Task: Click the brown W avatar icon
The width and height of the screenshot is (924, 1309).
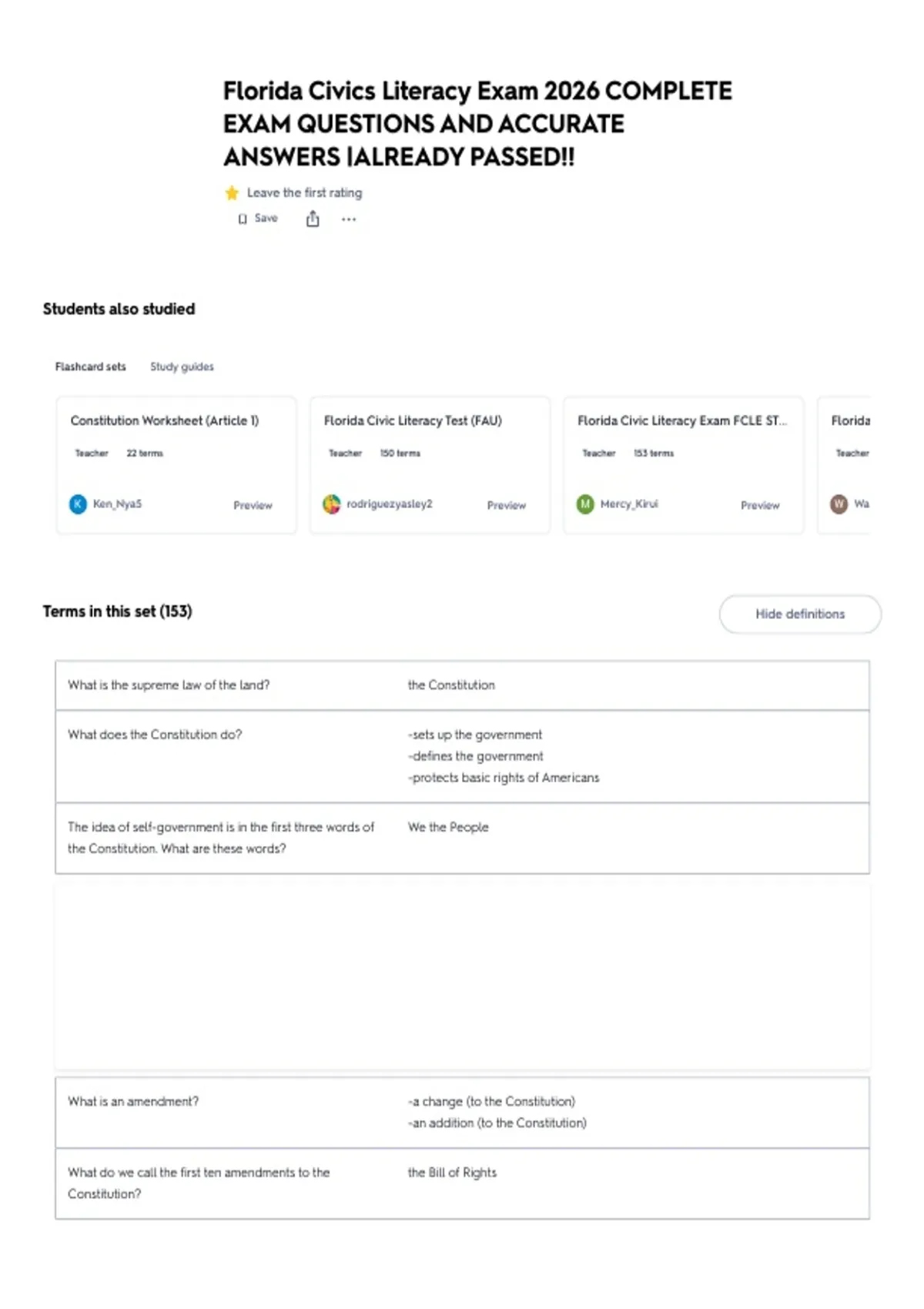Action: point(839,504)
